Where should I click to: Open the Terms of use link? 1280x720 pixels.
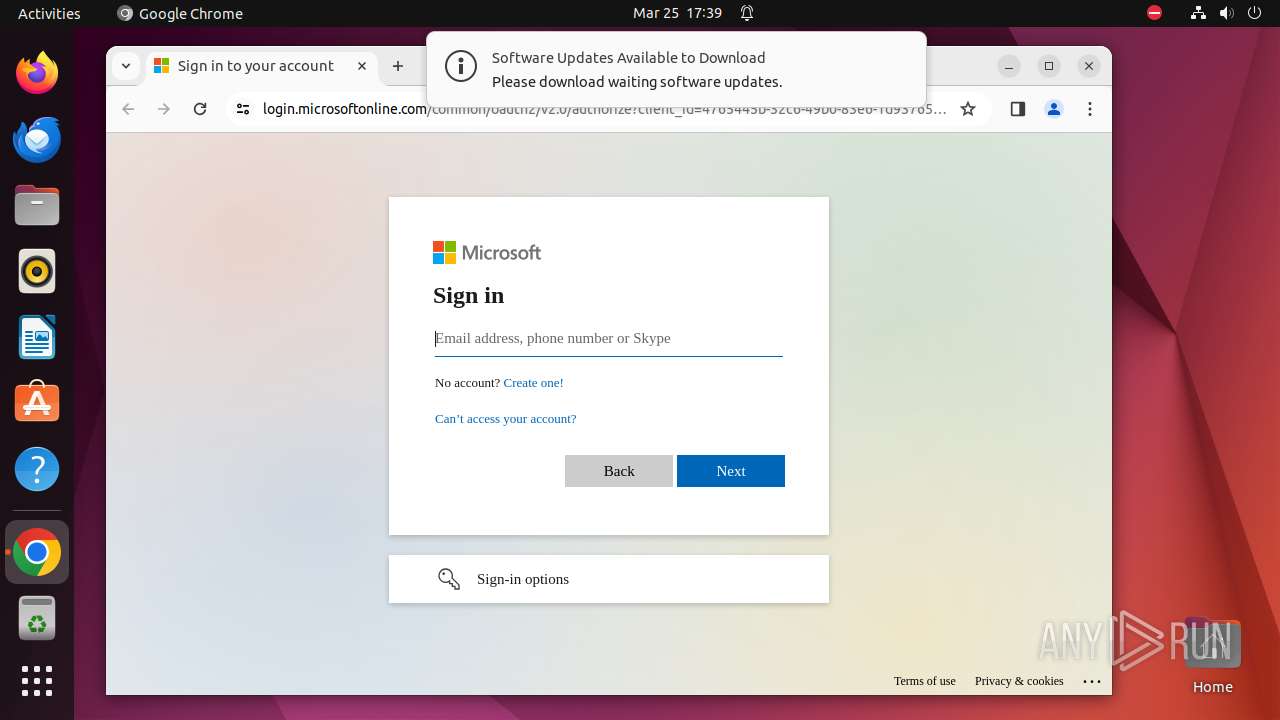(x=925, y=681)
